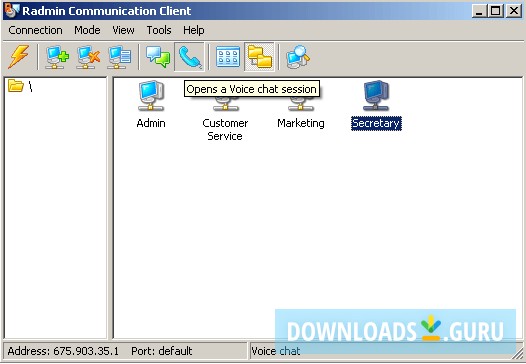526x364 pixels.
Task: Select the Customer Service computer icon
Action: pyautogui.click(x=225, y=104)
